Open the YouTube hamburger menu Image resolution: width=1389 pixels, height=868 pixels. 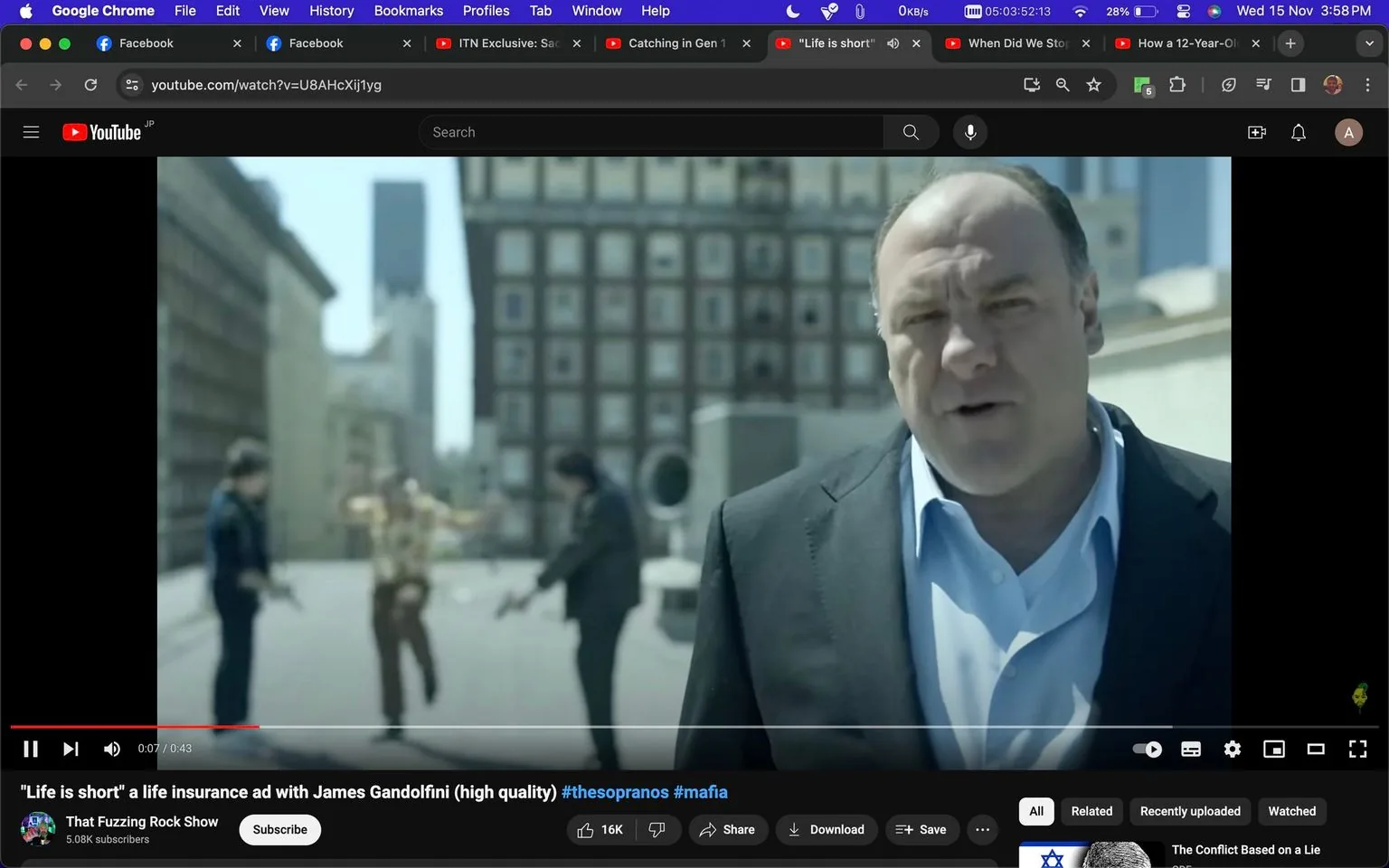coord(30,131)
